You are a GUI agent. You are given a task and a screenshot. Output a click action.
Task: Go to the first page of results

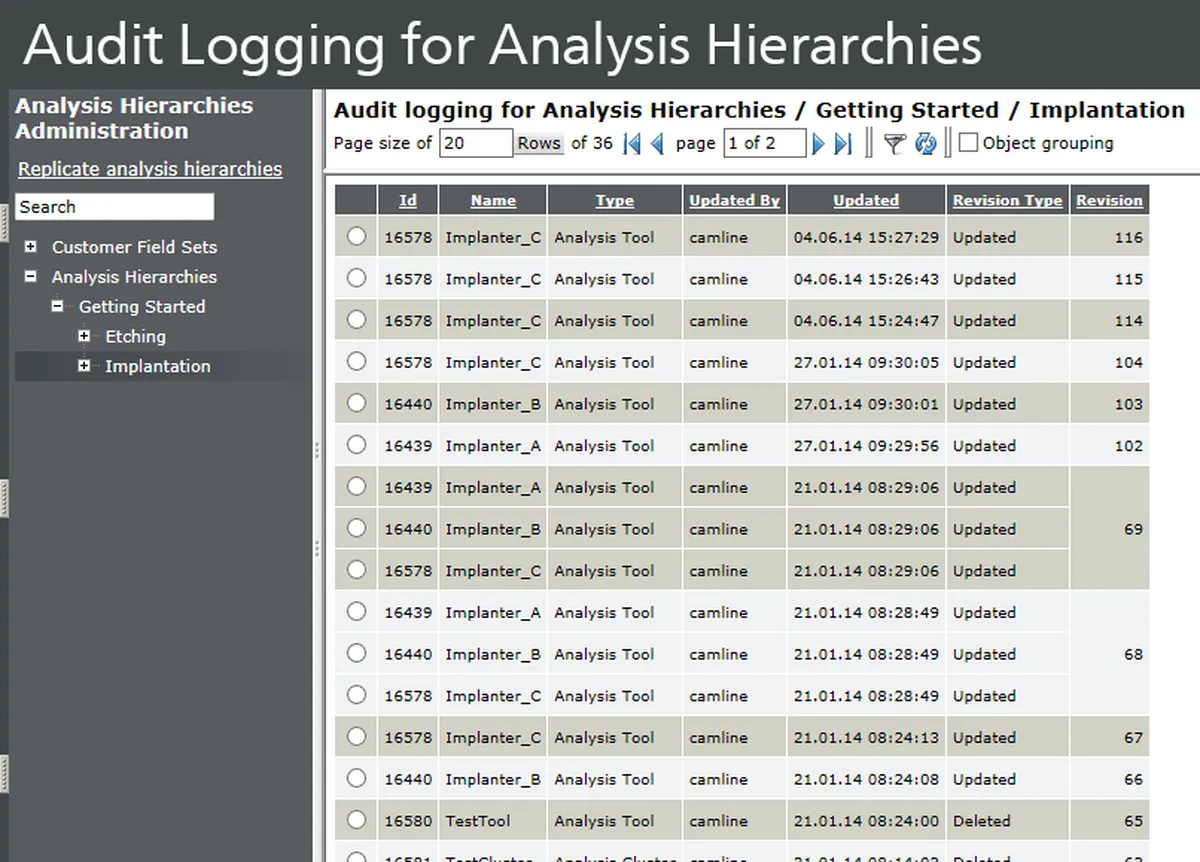click(x=631, y=144)
